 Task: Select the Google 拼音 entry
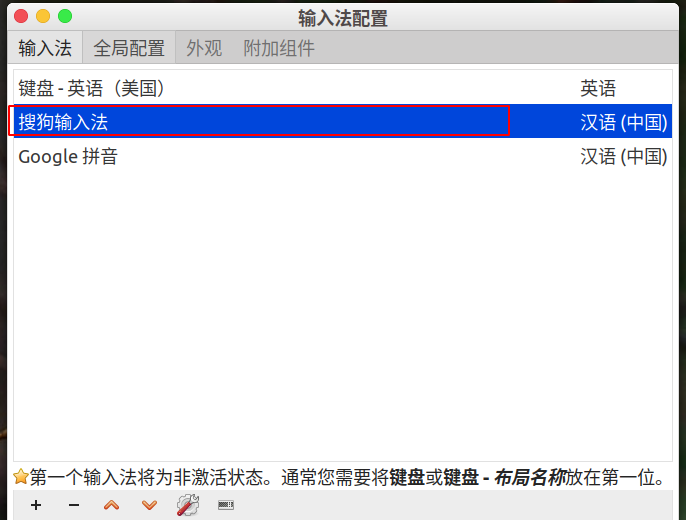coord(343,156)
